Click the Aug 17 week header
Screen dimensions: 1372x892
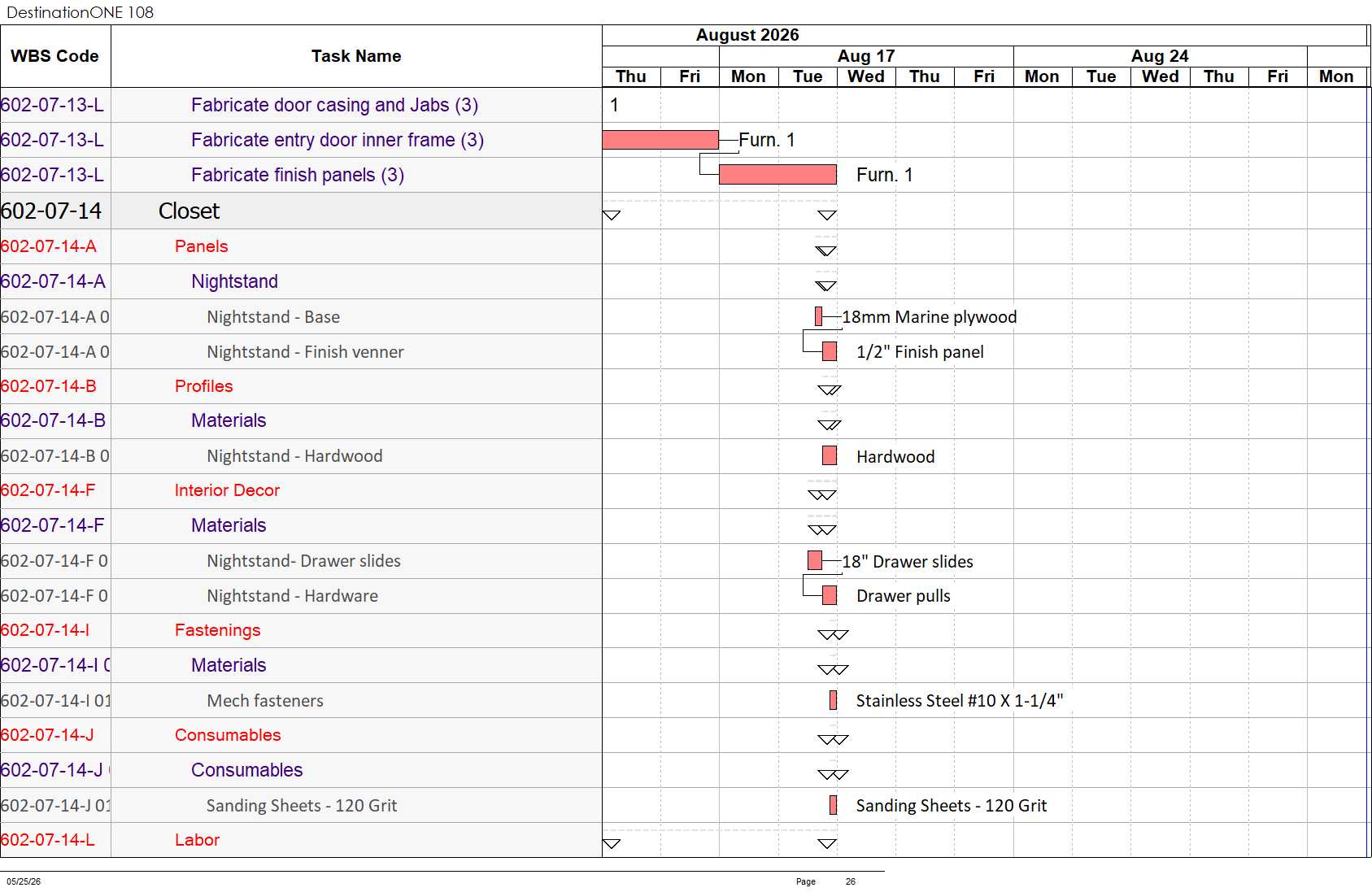(866, 56)
